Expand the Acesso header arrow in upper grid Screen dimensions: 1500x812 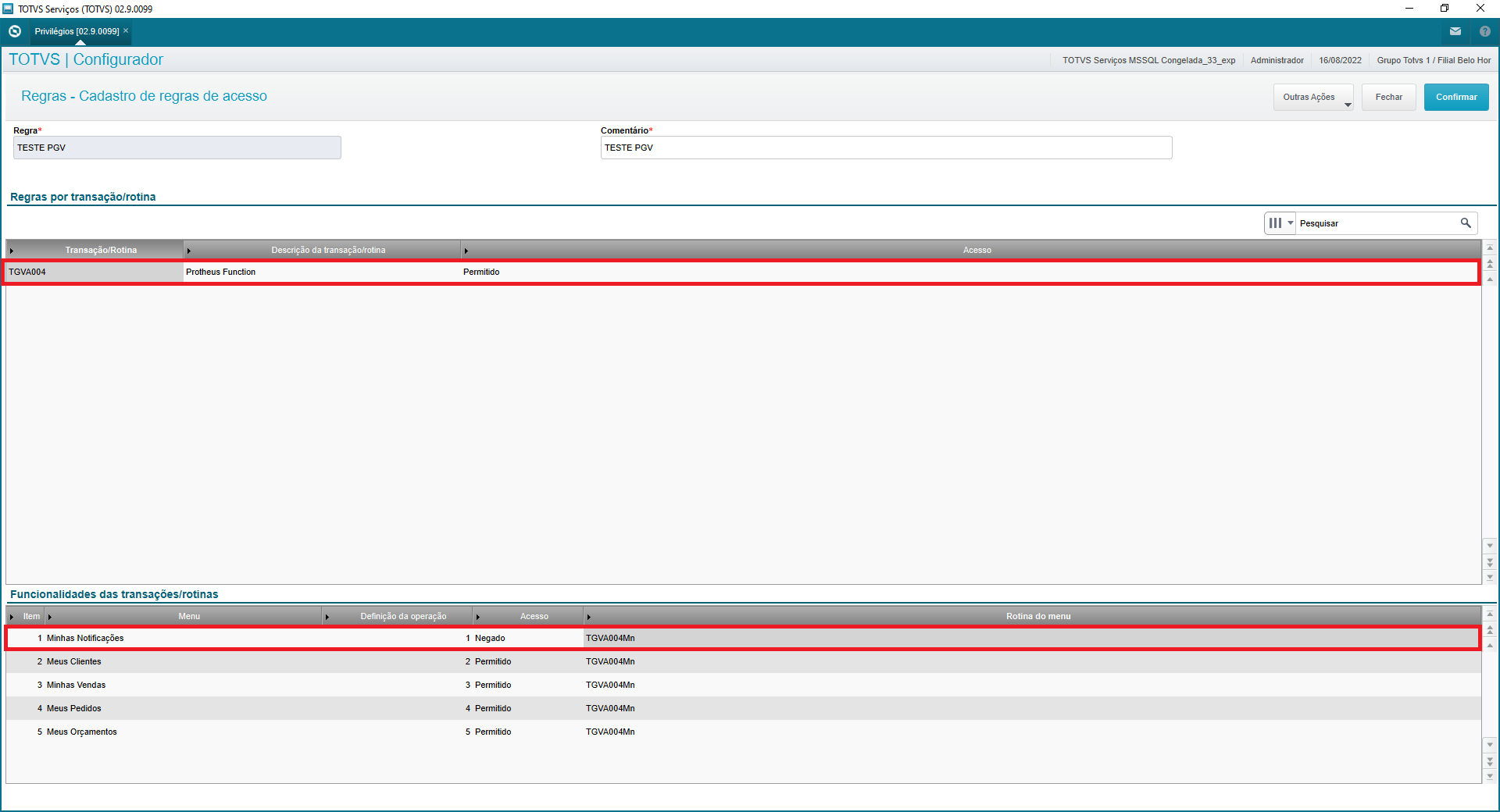pos(466,251)
